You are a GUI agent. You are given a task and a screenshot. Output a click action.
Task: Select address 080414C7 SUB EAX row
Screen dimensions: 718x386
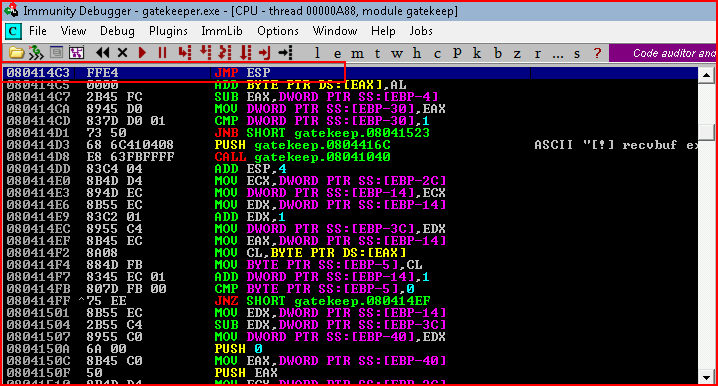tap(350, 97)
